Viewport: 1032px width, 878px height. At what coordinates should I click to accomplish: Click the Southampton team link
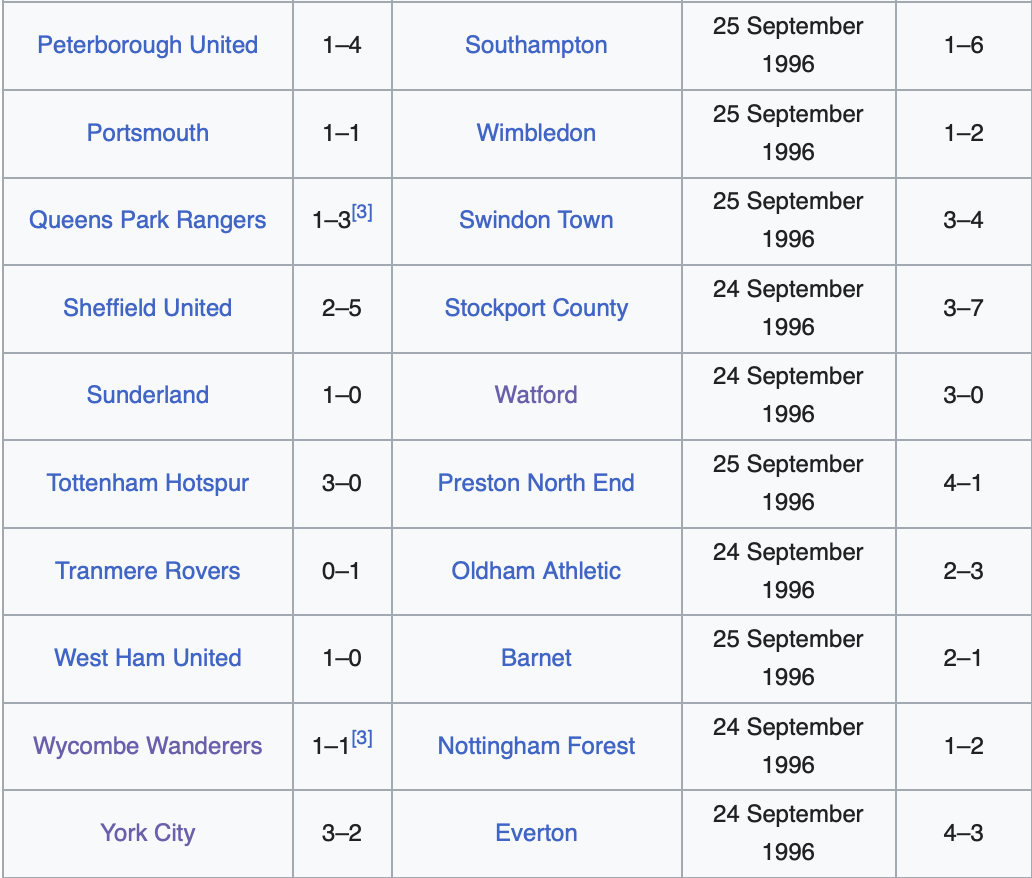click(x=536, y=45)
